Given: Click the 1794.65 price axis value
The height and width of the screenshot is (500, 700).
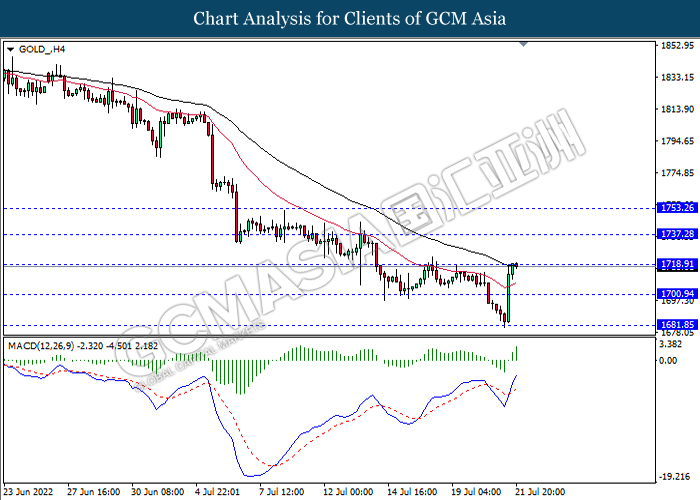Looking at the screenshot, I should coord(677,141).
